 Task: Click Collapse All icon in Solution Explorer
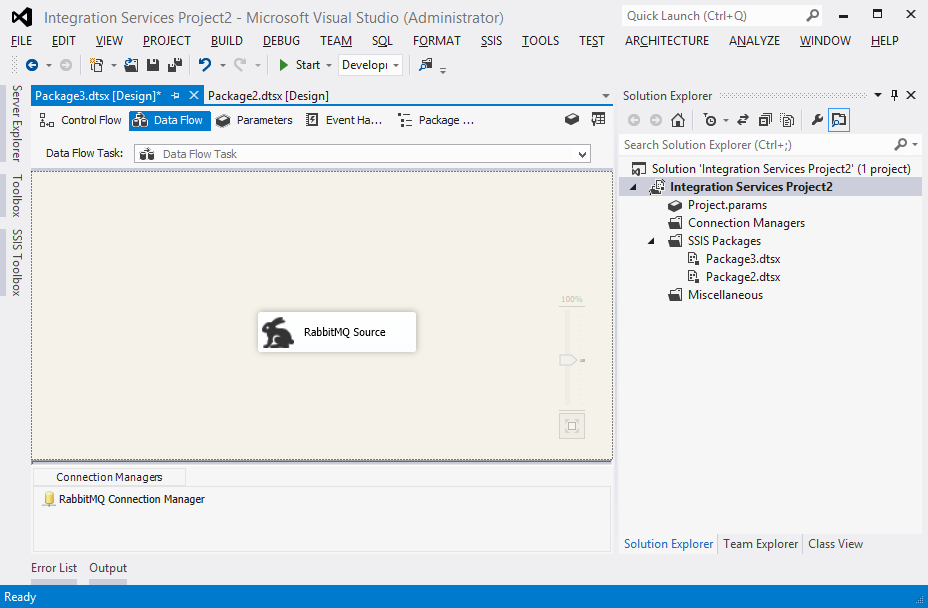(765, 120)
